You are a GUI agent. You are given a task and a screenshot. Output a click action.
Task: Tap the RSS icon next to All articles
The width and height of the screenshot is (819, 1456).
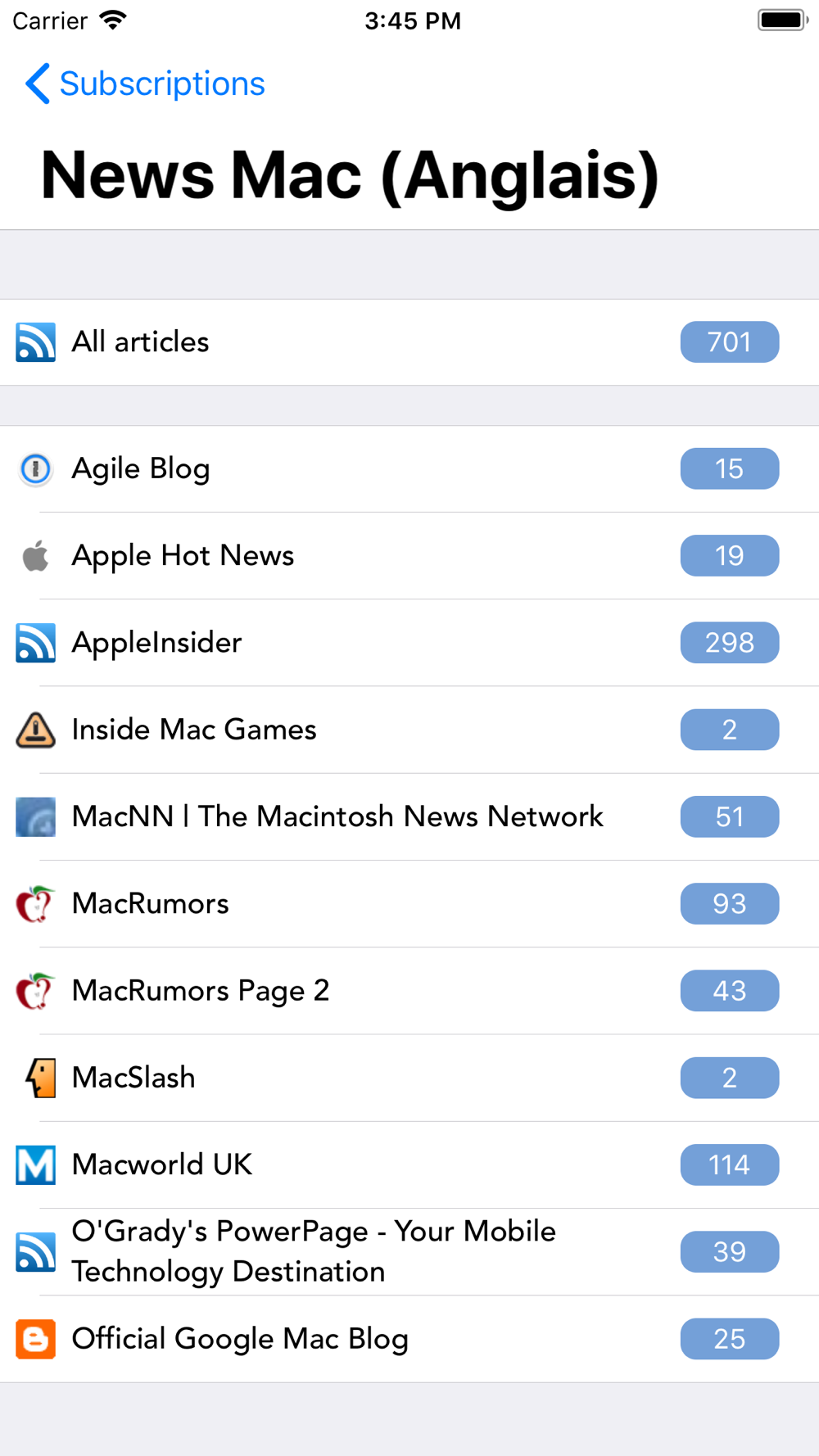tap(35, 342)
